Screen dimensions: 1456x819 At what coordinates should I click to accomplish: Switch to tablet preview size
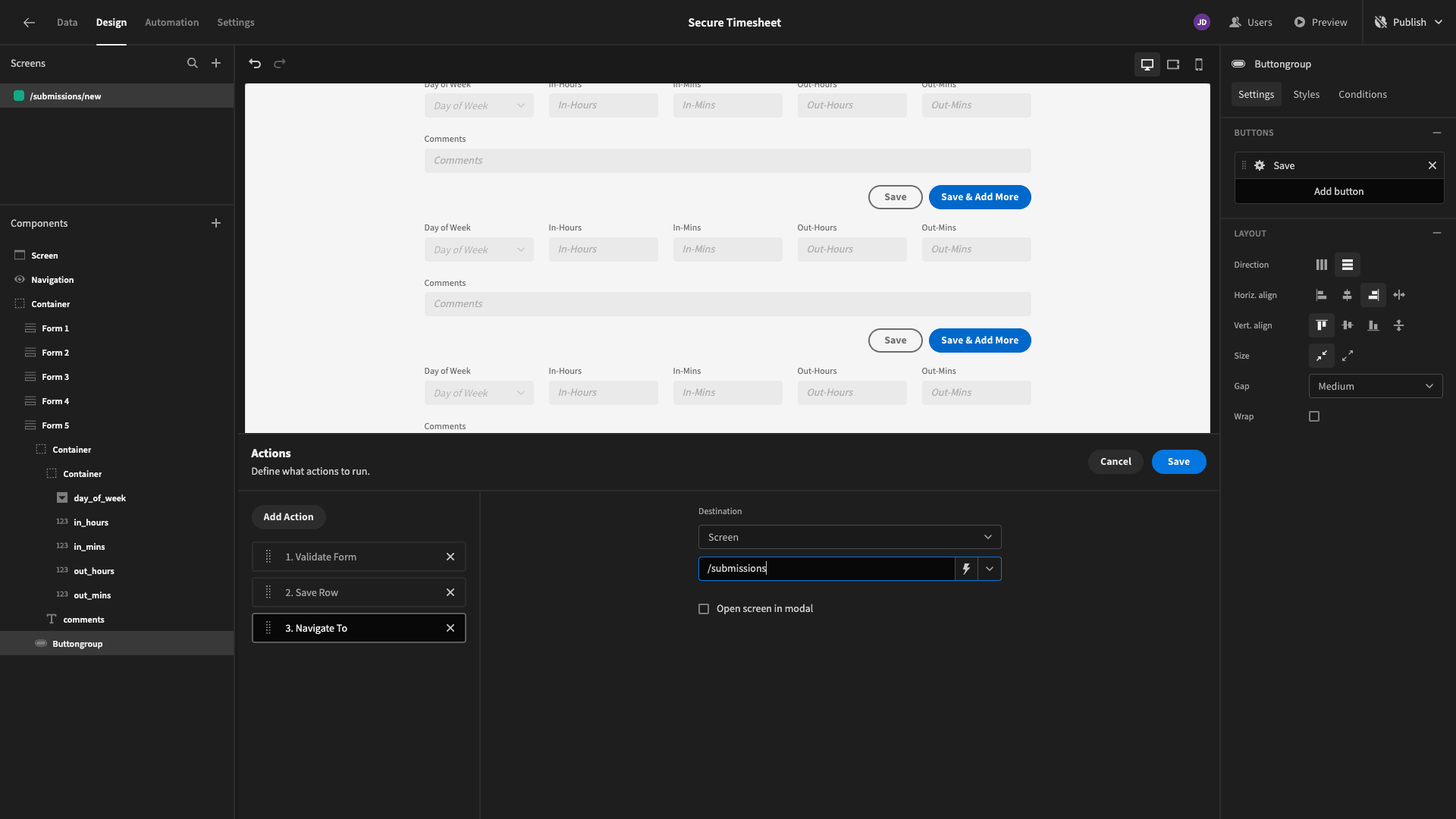click(1173, 64)
